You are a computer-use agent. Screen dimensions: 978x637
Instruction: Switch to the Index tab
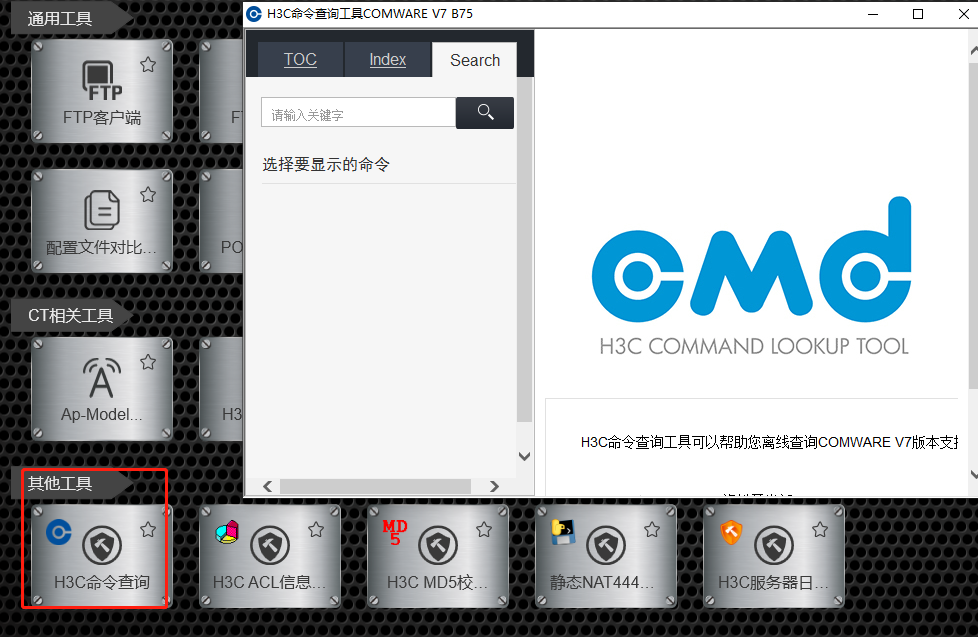click(x=387, y=60)
